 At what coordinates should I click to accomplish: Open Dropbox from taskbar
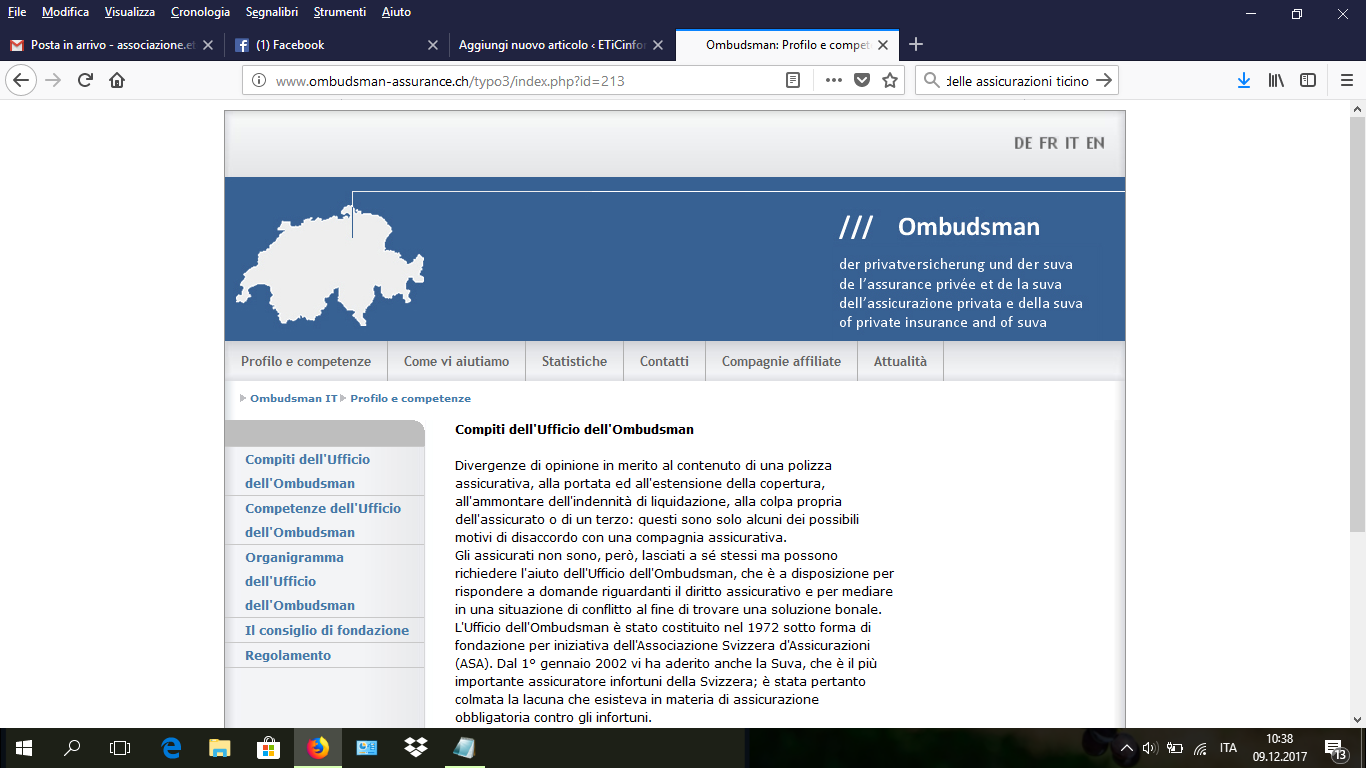coord(415,747)
